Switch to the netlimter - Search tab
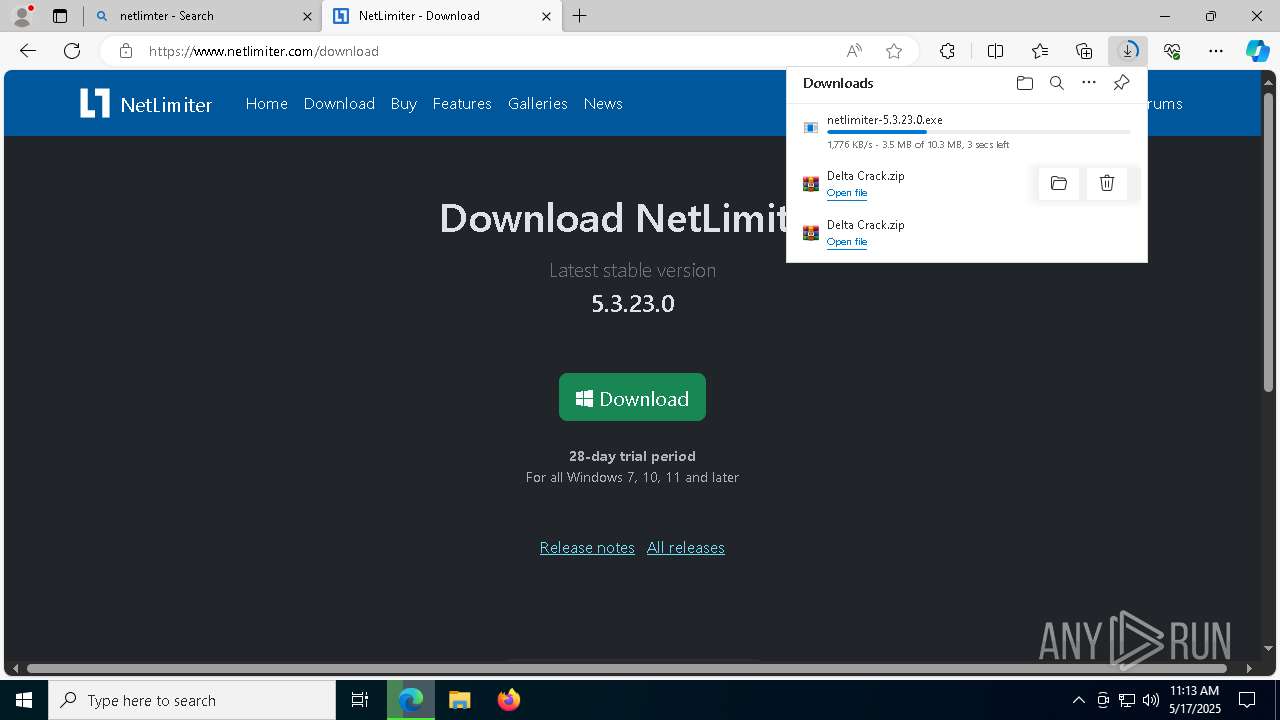 pos(203,16)
